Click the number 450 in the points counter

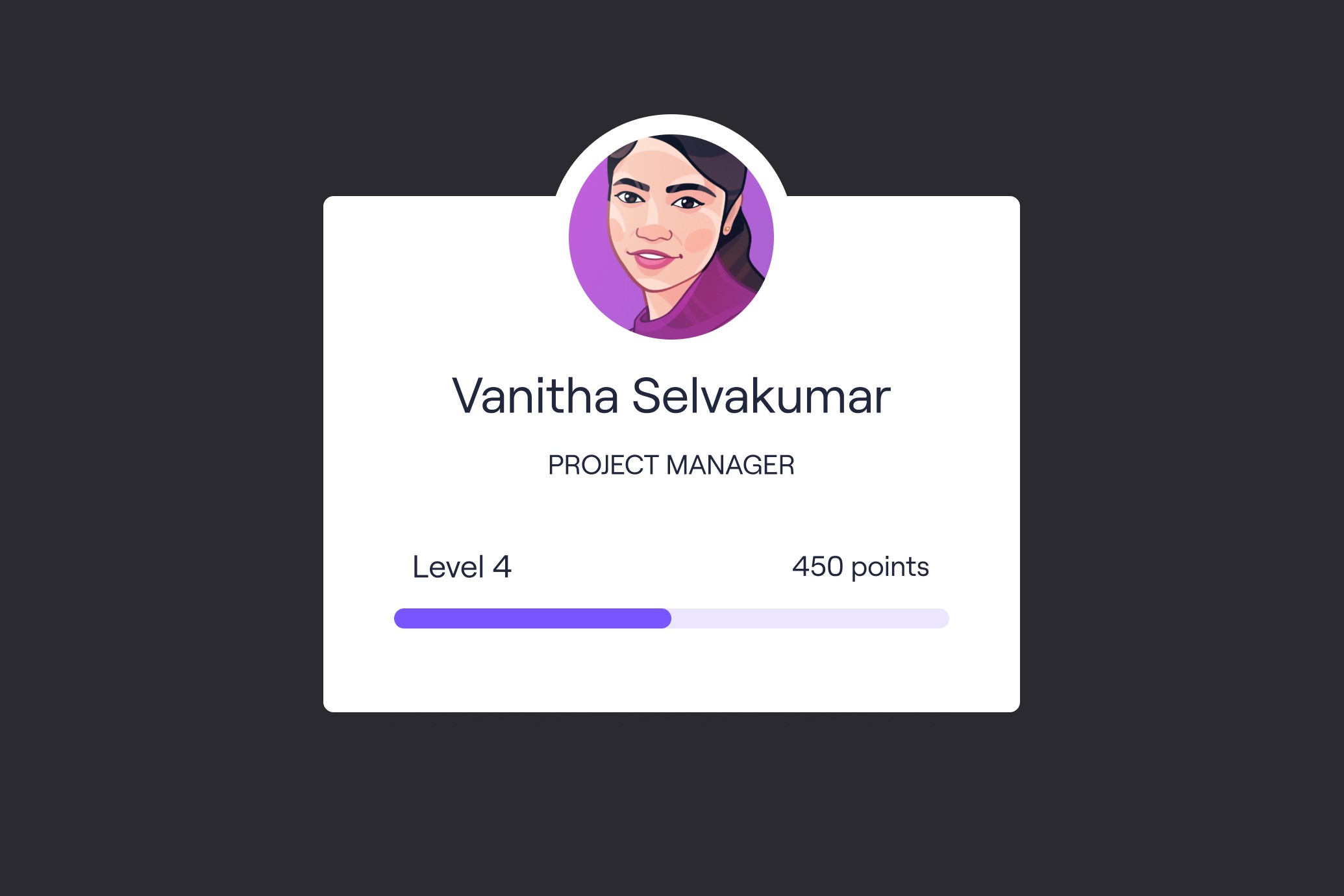coord(818,567)
